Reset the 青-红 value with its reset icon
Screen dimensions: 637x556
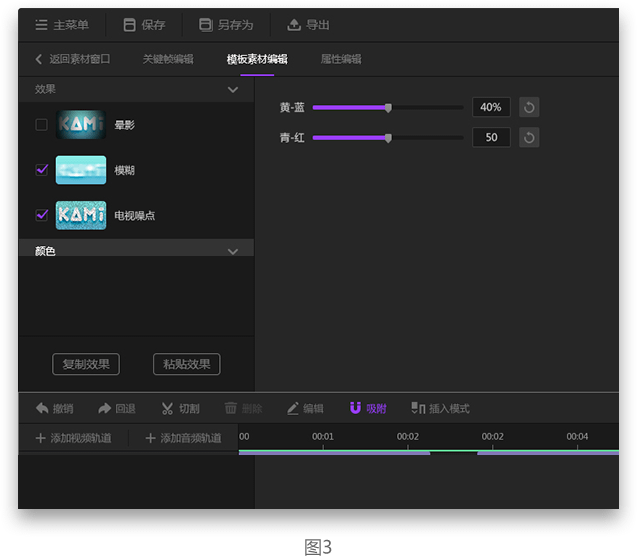coord(529,137)
